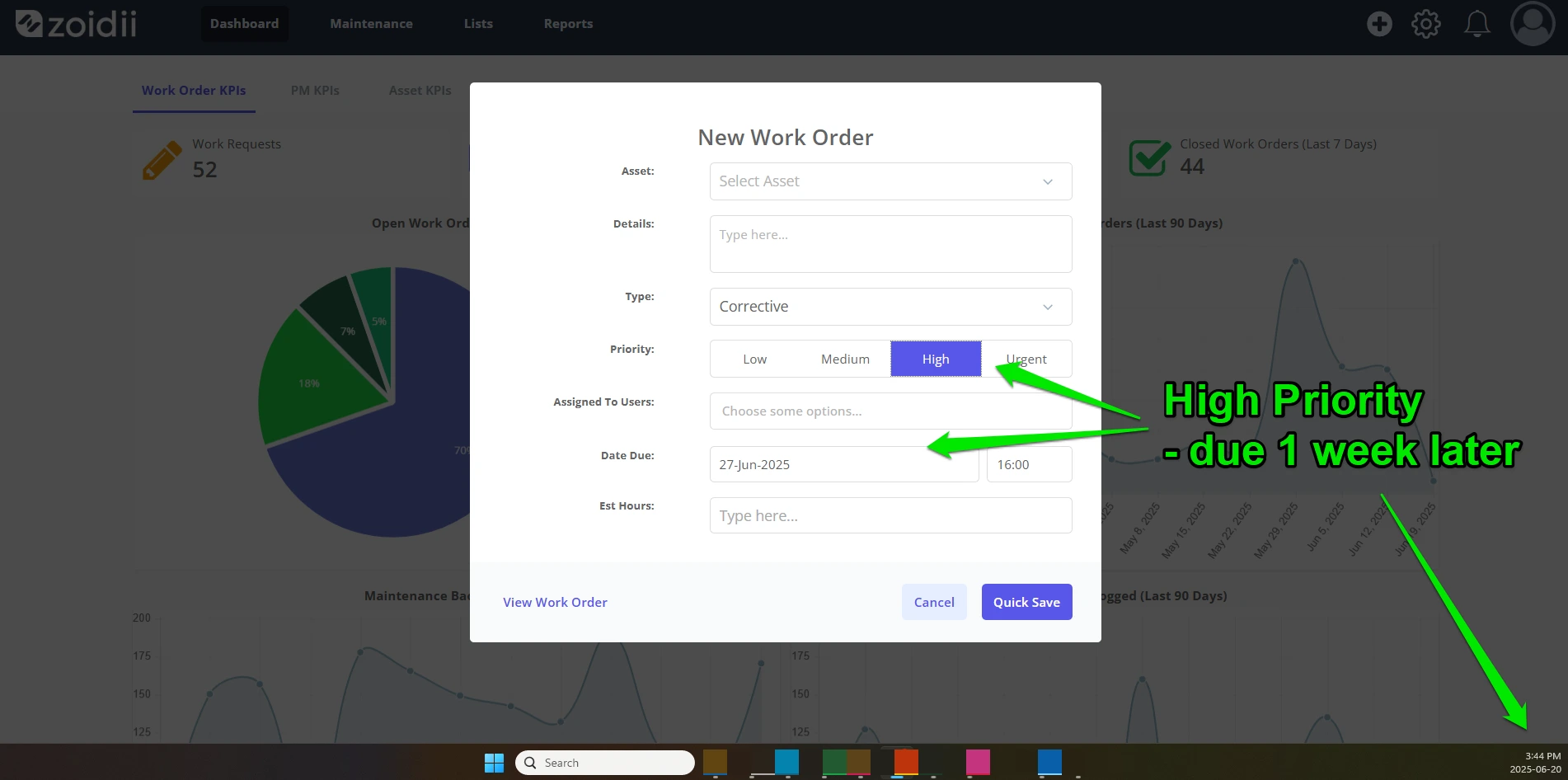This screenshot has width=1568, height=780.
Task: Open the Maintenance menu
Action: pyautogui.click(x=371, y=23)
